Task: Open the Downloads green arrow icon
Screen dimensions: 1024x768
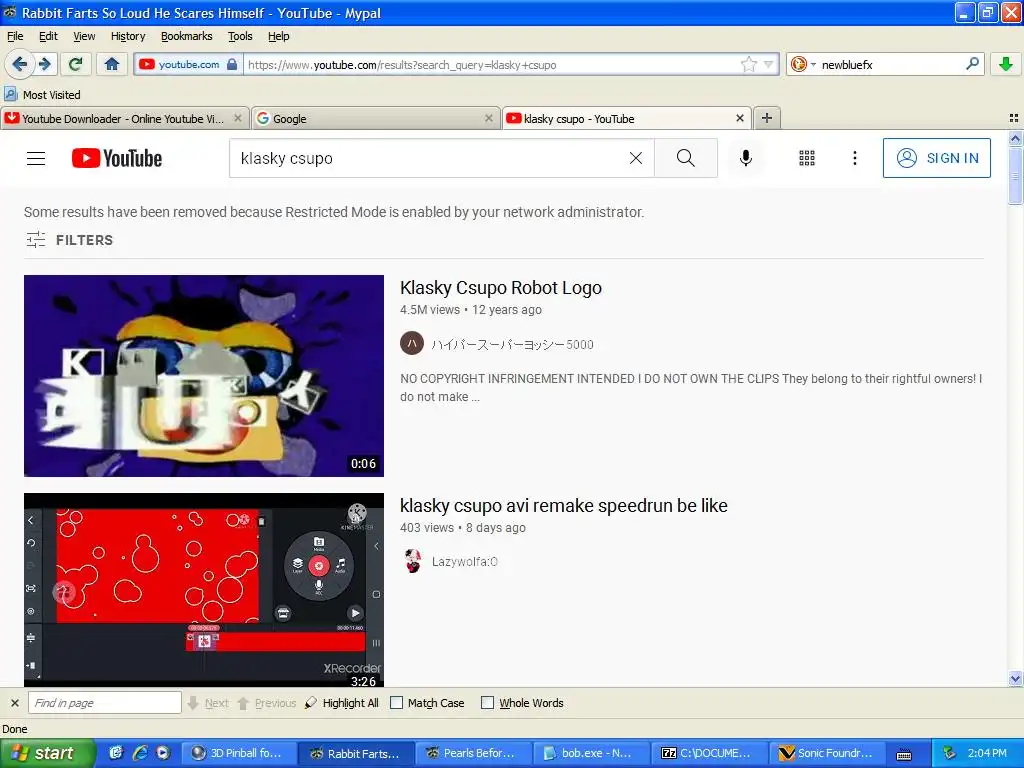Action: pyautogui.click(x=1006, y=64)
